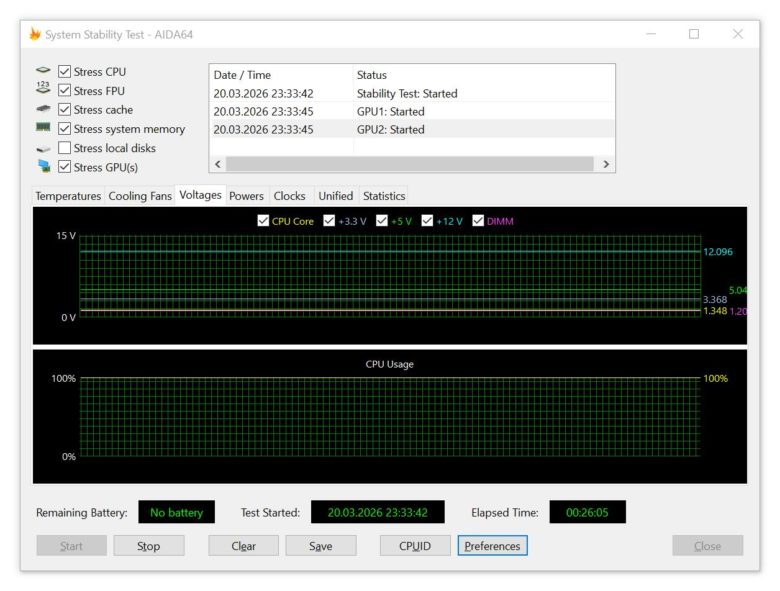
Task: Click the CPU Usage graph title
Action: pos(390,364)
